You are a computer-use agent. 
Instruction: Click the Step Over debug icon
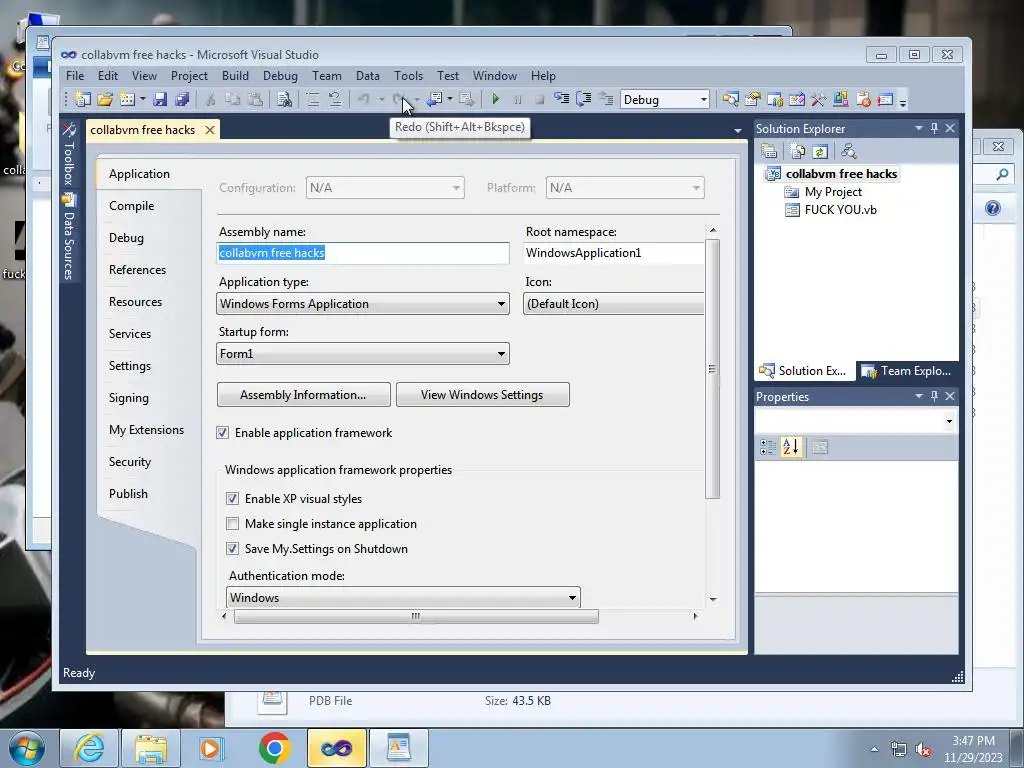pyautogui.click(x=583, y=99)
